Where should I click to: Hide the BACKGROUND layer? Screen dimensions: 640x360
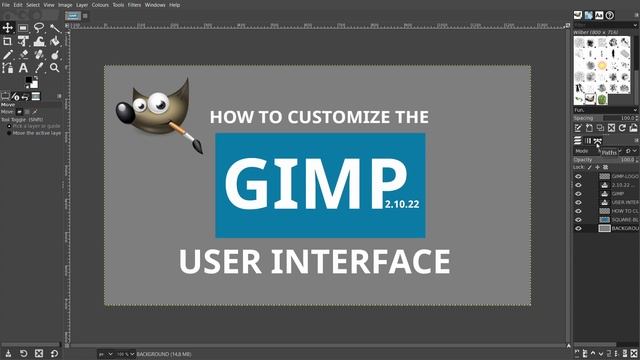(578, 229)
